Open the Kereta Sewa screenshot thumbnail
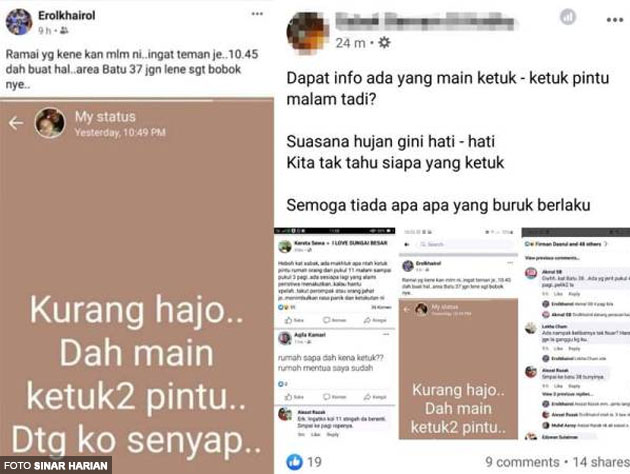The height and width of the screenshot is (474, 630). tap(335, 333)
